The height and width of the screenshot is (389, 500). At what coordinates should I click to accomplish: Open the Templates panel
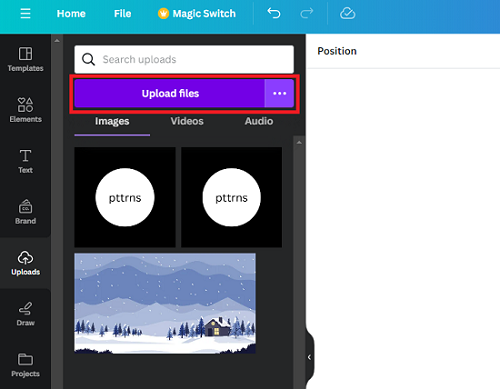click(x=25, y=59)
